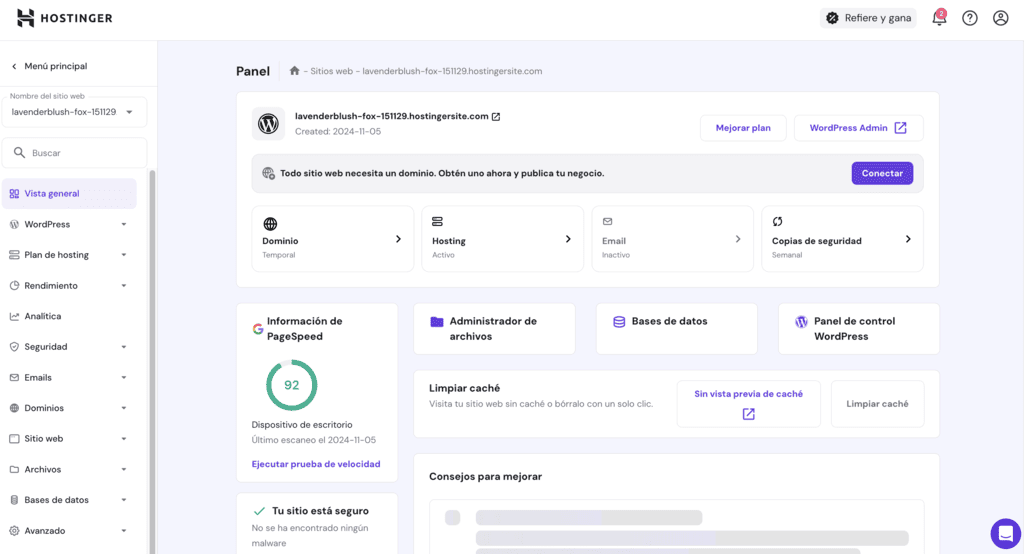Click the Rendimiento gauge icon in sidebar

pos(14,285)
